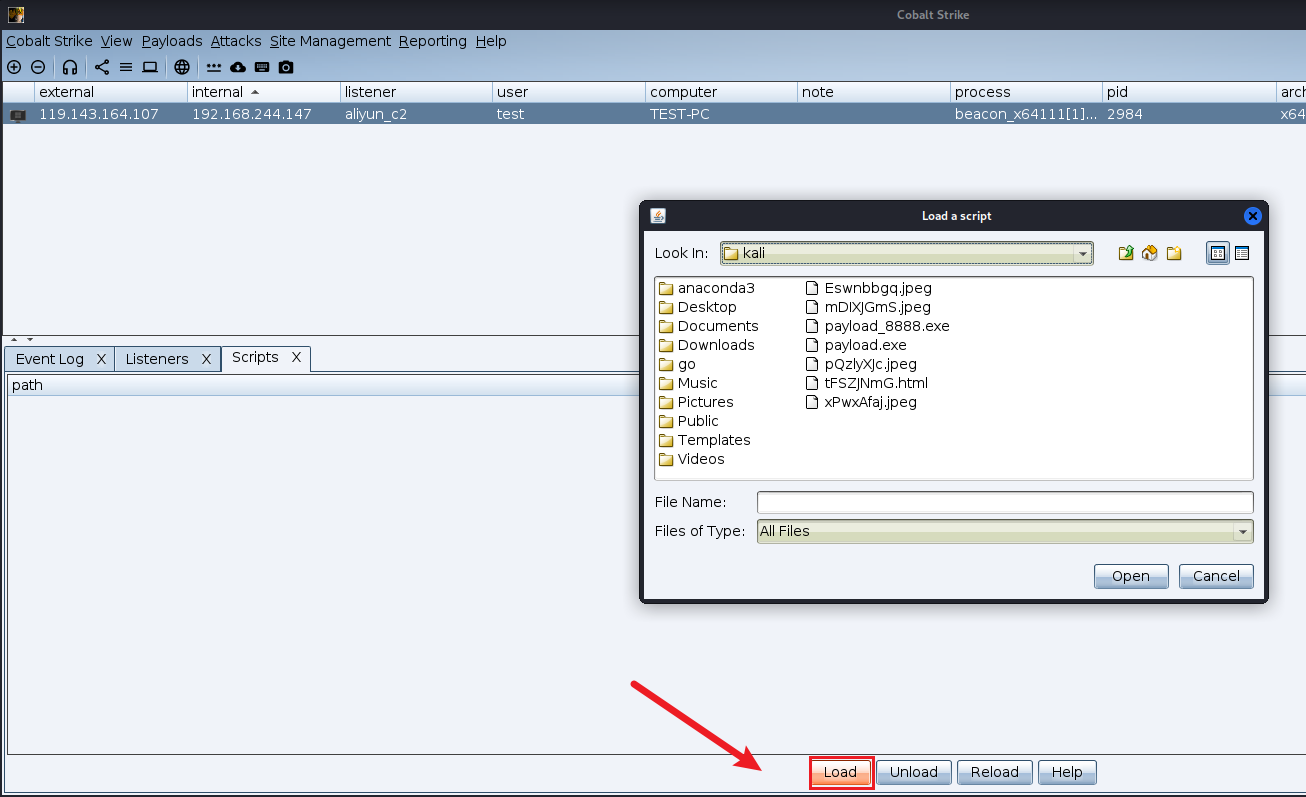Select session cell 119.143.164.107

pyautogui.click(x=99, y=114)
